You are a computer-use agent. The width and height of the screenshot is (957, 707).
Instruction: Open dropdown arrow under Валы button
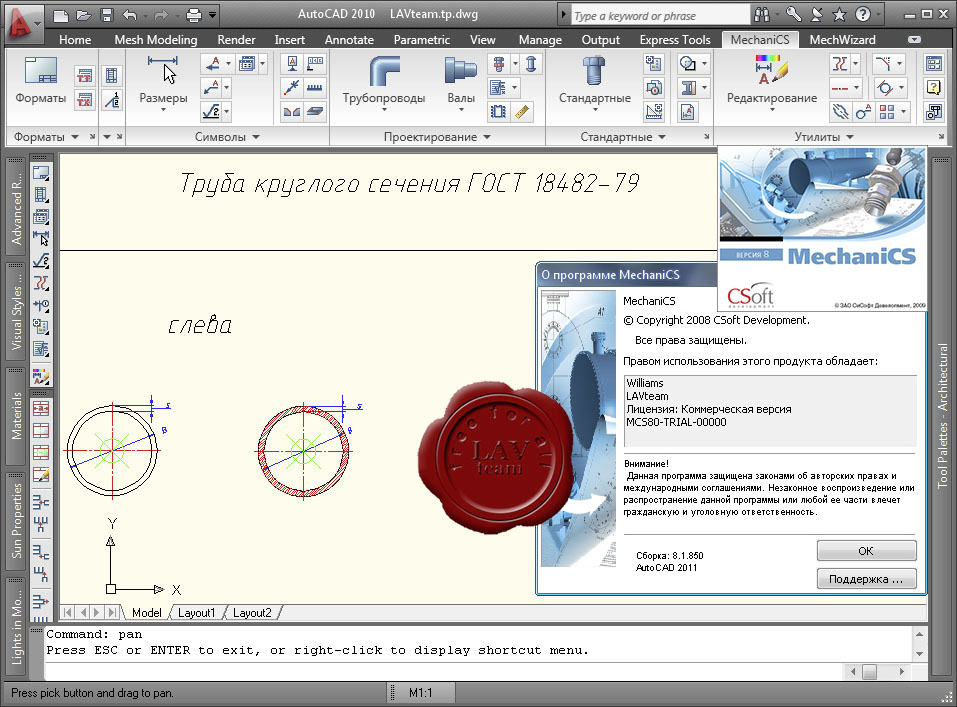pyautogui.click(x=461, y=110)
